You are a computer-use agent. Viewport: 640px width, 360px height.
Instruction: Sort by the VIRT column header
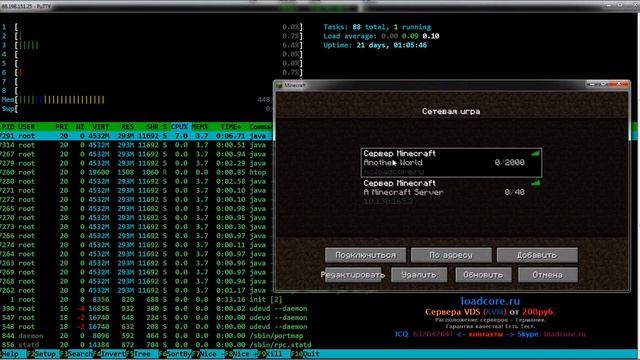pyautogui.click(x=100, y=127)
